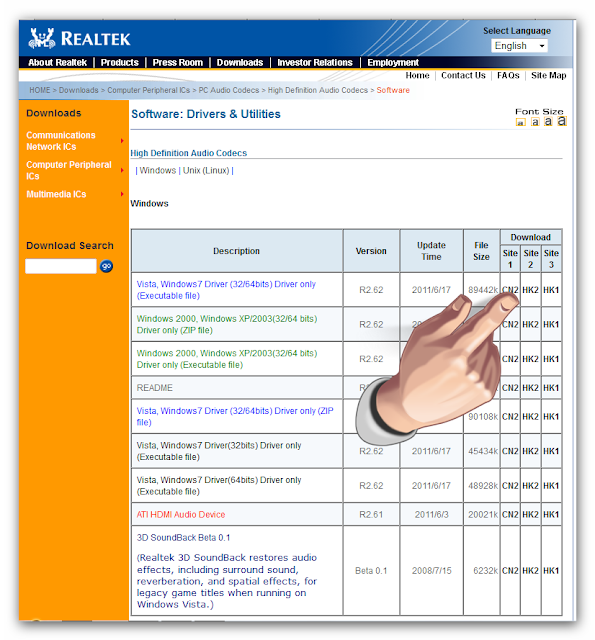Viewport: 595px width, 640px height.
Task: Select the second font size icon
Action: pos(535,122)
